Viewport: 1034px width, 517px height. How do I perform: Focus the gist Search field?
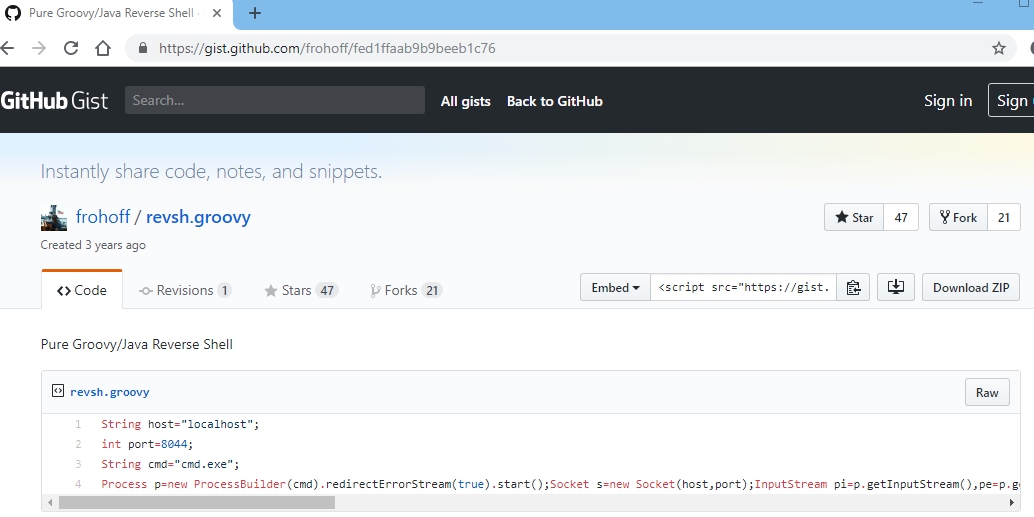click(275, 100)
